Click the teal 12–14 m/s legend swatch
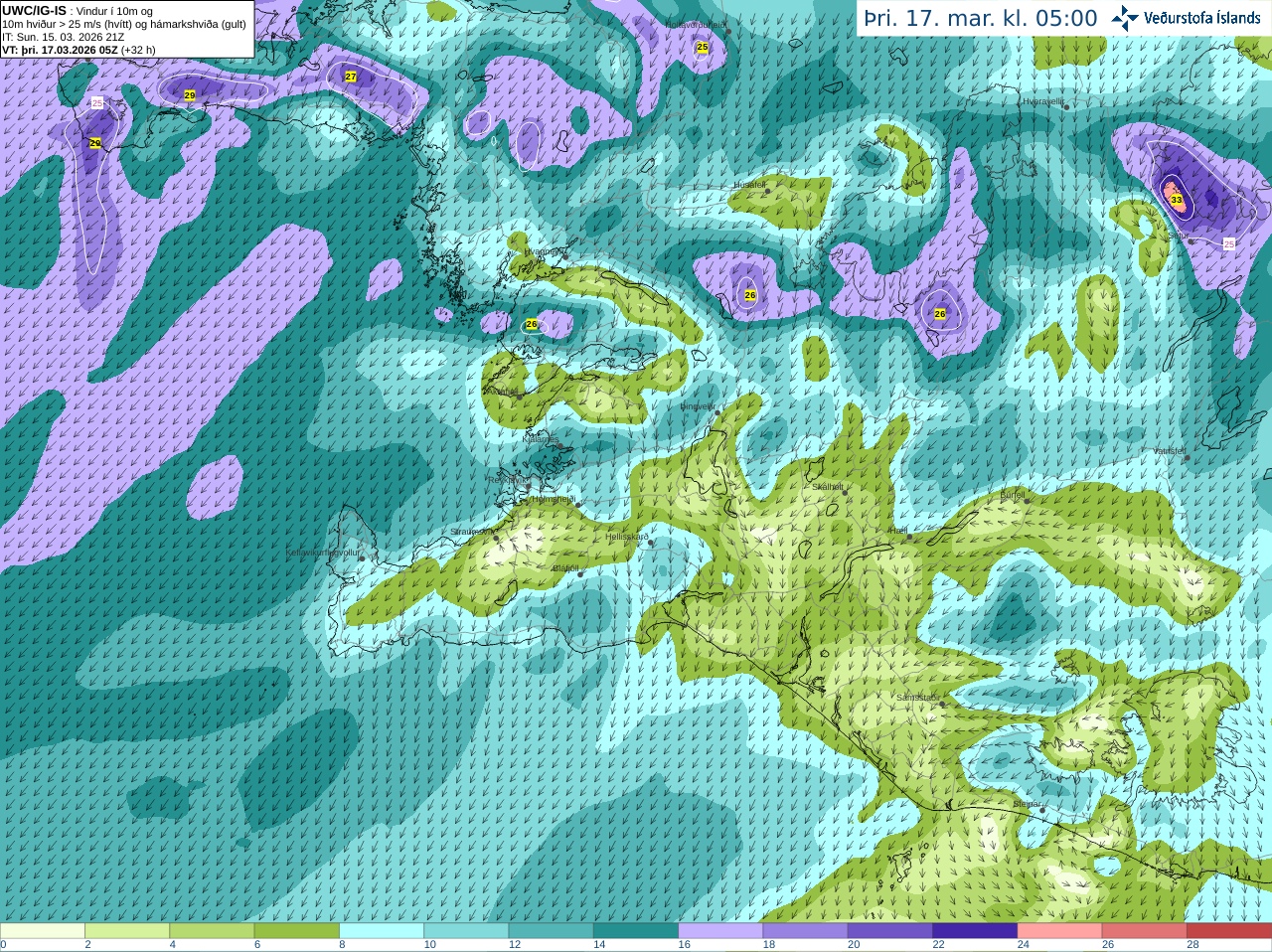Image resolution: width=1272 pixels, height=952 pixels. coord(552,931)
